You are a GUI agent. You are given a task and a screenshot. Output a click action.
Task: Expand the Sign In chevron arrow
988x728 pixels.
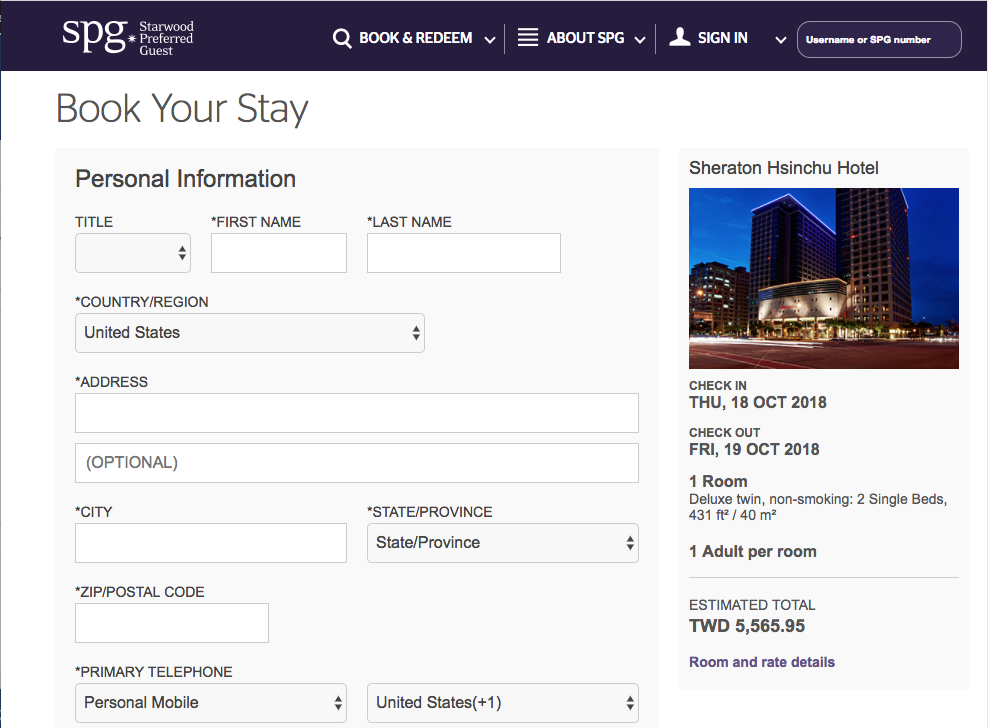(781, 40)
